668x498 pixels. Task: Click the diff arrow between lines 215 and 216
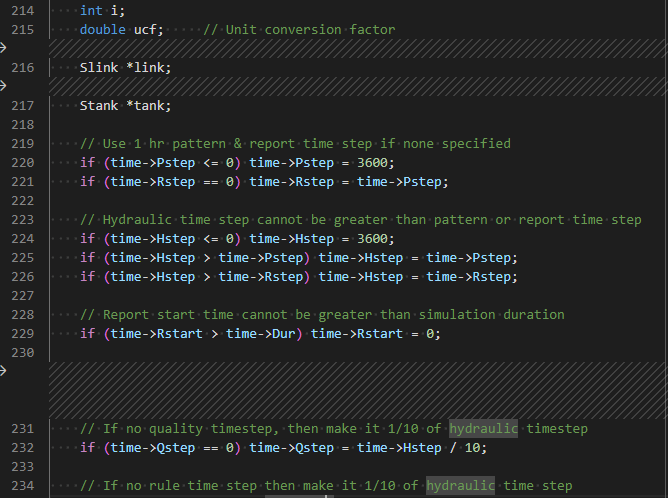pos(3,48)
